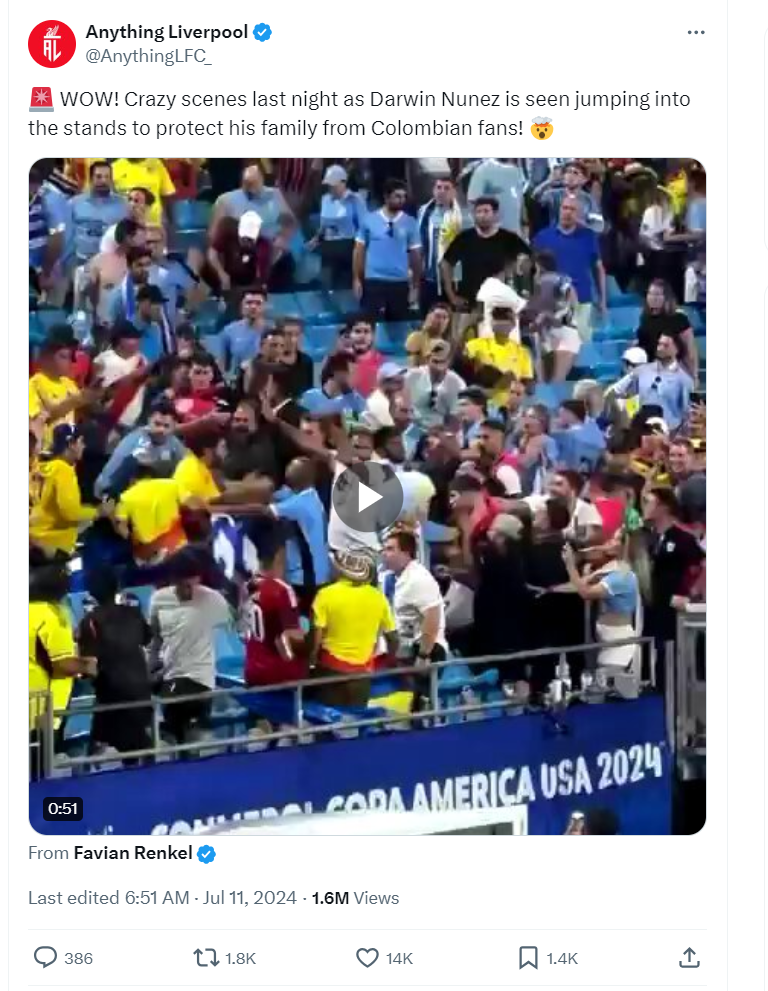Open the Favian Renkel source profile

[x=133, y=853]
